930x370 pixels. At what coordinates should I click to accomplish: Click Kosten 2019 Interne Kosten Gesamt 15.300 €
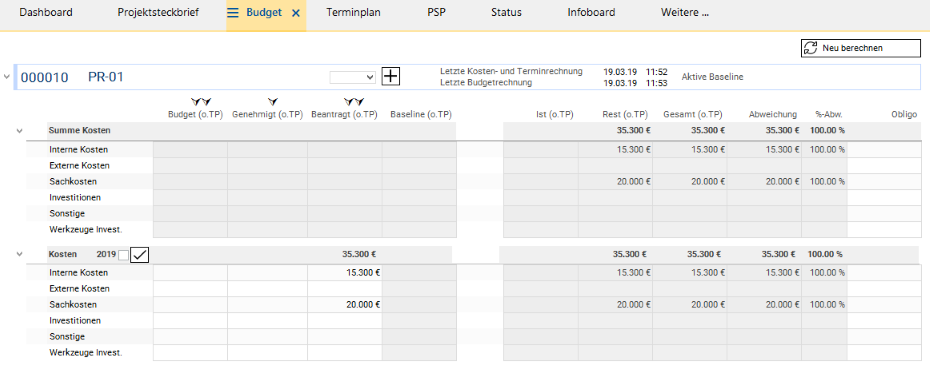point(708,273)
